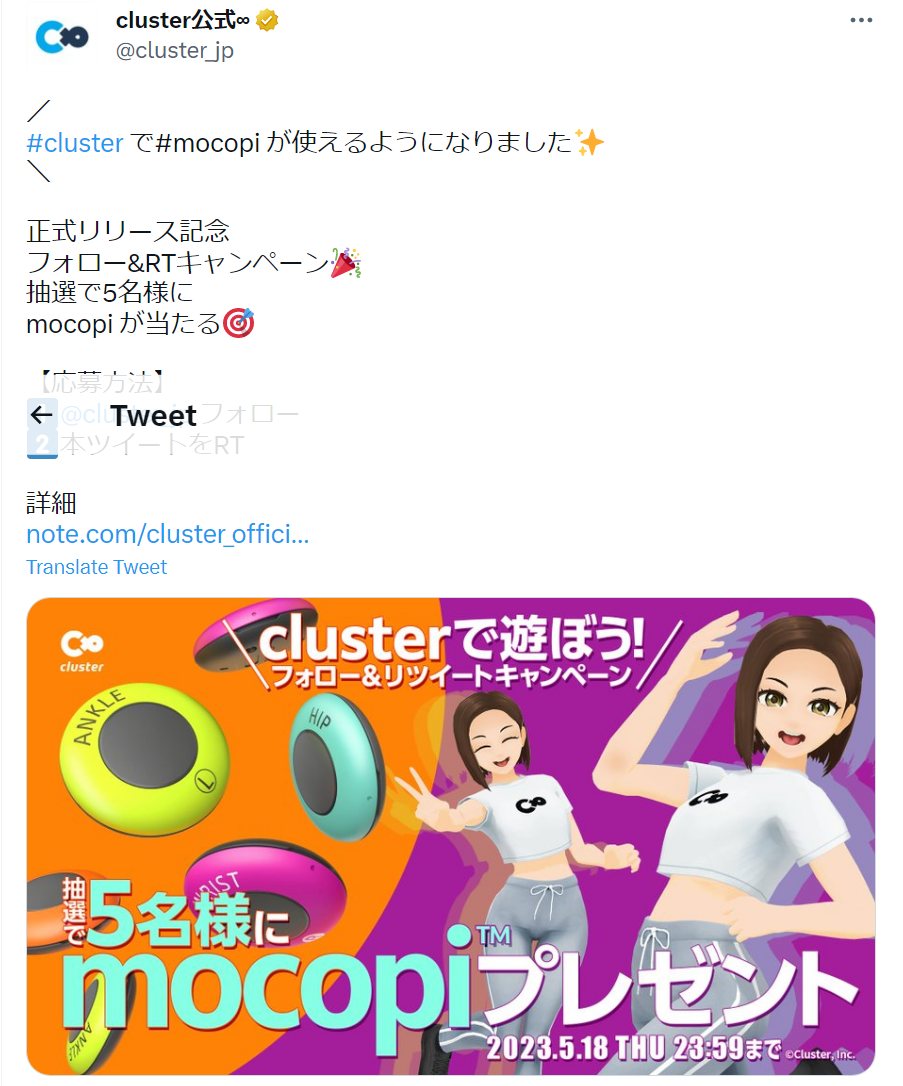The width and height of the screenshot is (903, 1086).
Task: Open the @cluster_jp handle under the name
Action: tap(175, 51)
